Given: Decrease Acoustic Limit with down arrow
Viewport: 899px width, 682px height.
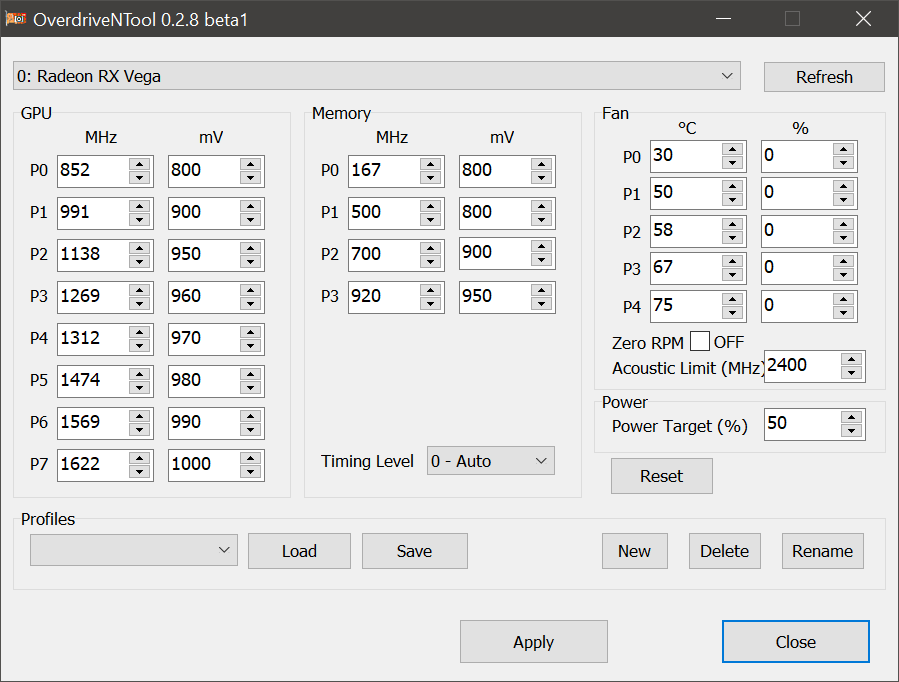Looking at the screenshot, I should point(851,373).
